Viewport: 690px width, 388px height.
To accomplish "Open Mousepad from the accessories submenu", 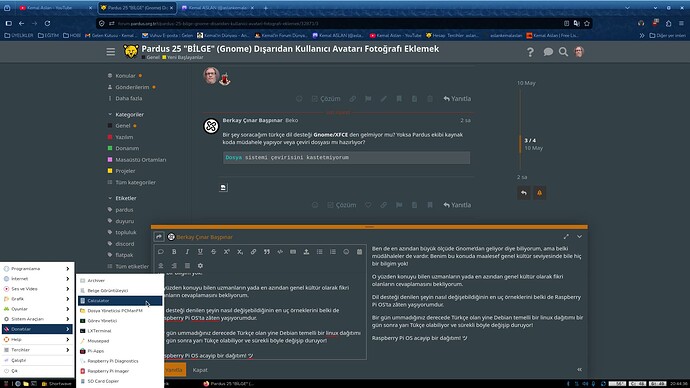I will click(120, 341).
